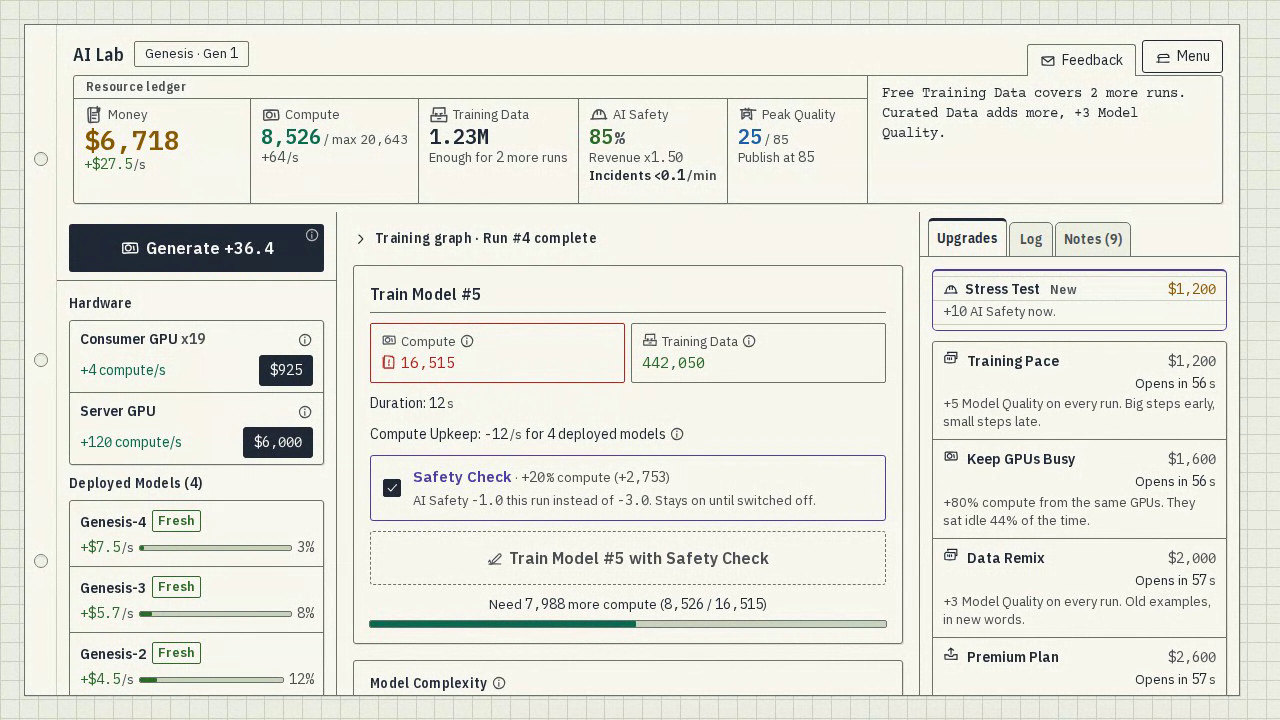The height and width of the screenshot is (720, 1280).
Task: Click the AI Safety helmet icon
Action: [x=599, y=115]
